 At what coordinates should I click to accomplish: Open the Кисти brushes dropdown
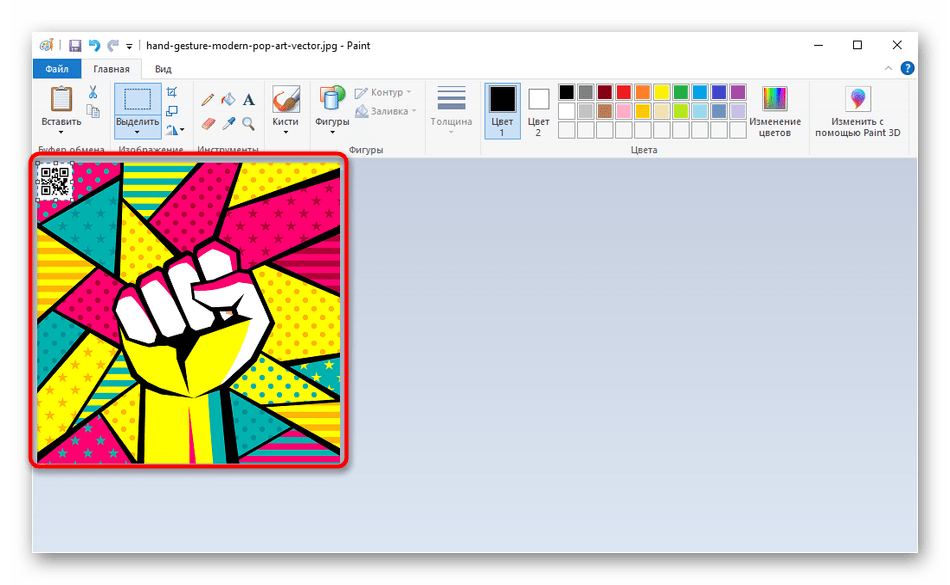(285, 110)
